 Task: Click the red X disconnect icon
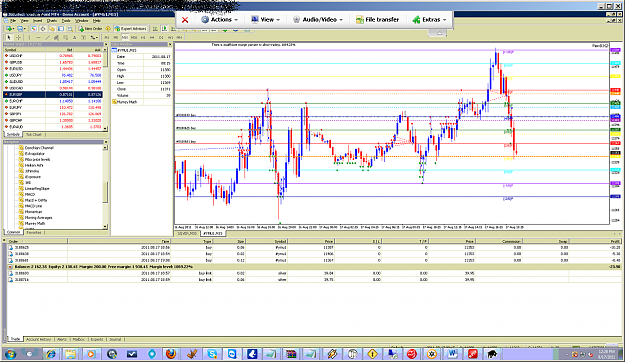pyautogui.click(x=185, y=20)
